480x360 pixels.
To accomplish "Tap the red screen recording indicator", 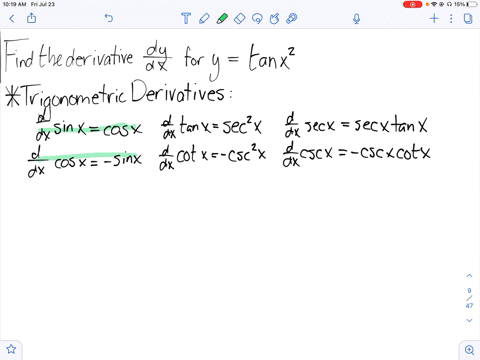I will pyautogui.click(x=412, y=4).
